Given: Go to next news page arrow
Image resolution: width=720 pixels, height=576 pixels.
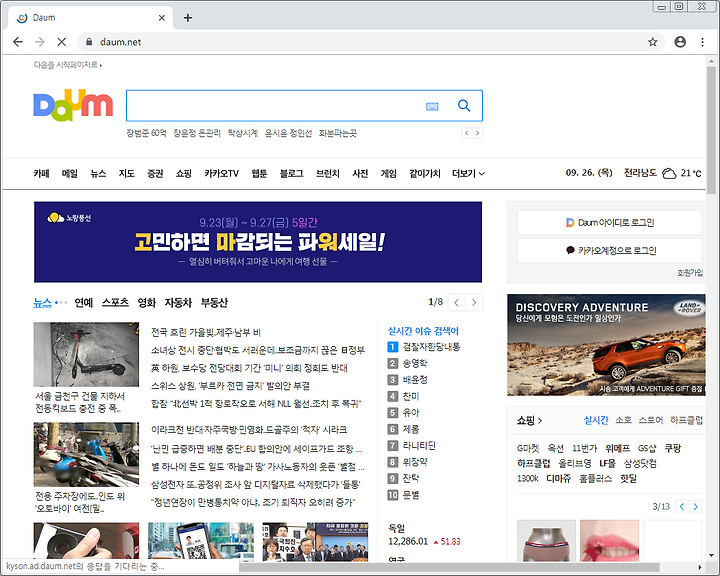Looking at the screenshot, I should click(474, 302).
